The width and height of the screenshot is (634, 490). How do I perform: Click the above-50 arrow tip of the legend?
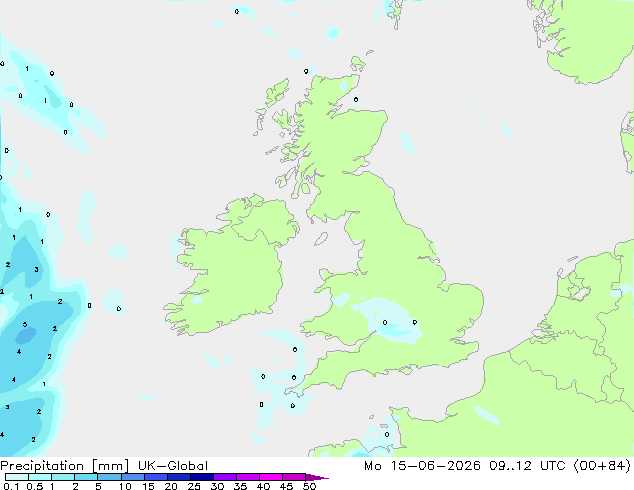[x=317, y=477]
